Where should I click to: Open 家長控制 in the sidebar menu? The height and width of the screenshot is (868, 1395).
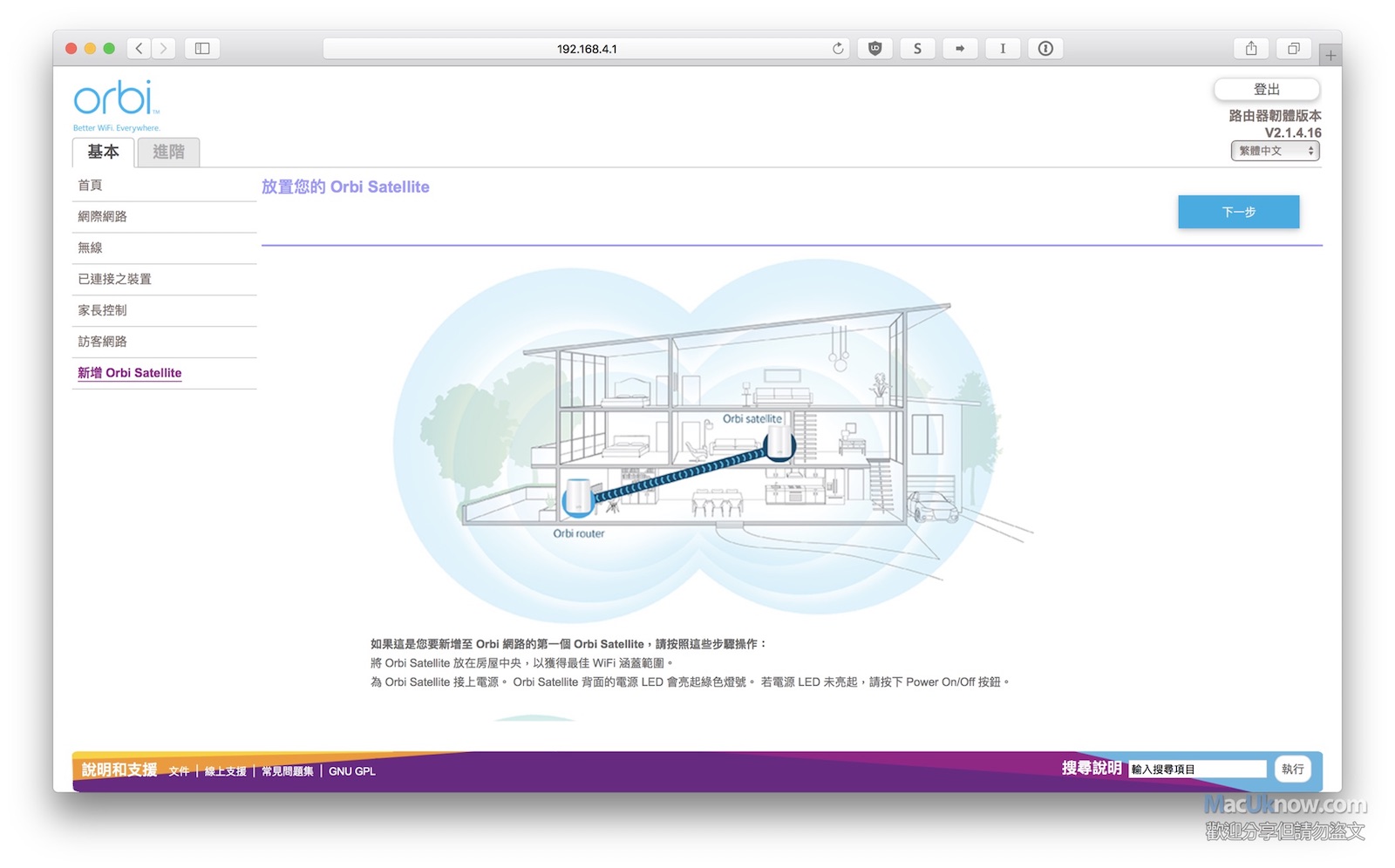(103, 310)
